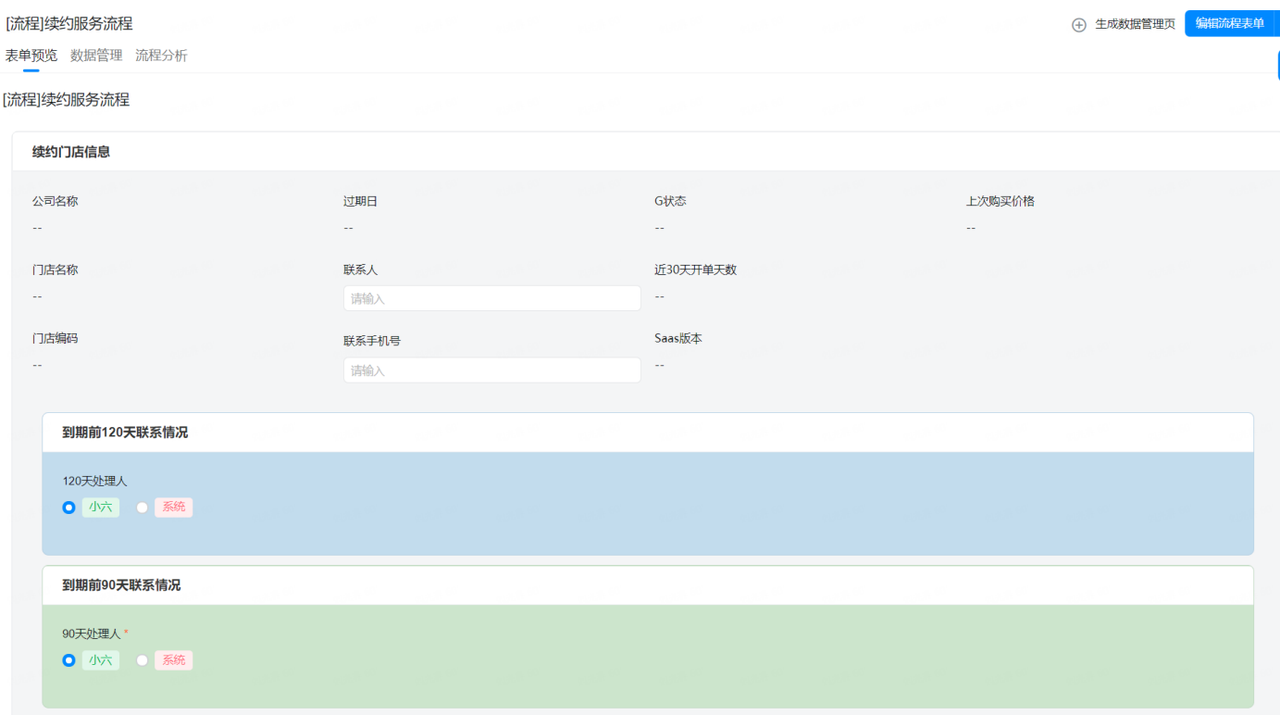Click the green 小六 tag under 120天处理人

point(100,507)
